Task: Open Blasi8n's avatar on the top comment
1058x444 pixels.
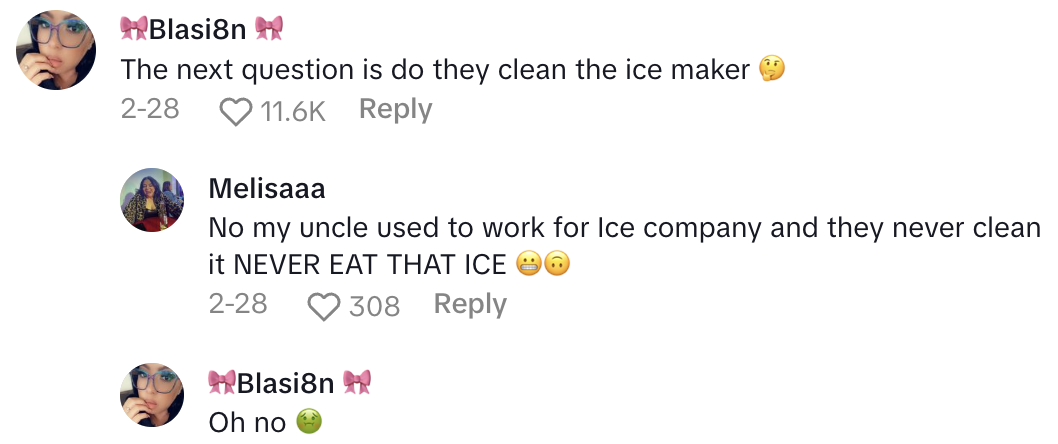Action: 57,50
